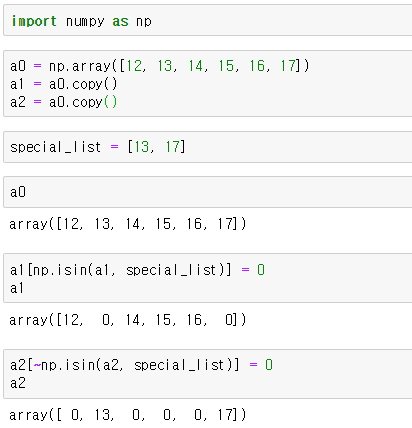Image resolution: width=412 pixels, height=428 pixels.
Task: Click the output array([0, 13, 0, 0, 0, 17])
Action: [x=127, y=415]
